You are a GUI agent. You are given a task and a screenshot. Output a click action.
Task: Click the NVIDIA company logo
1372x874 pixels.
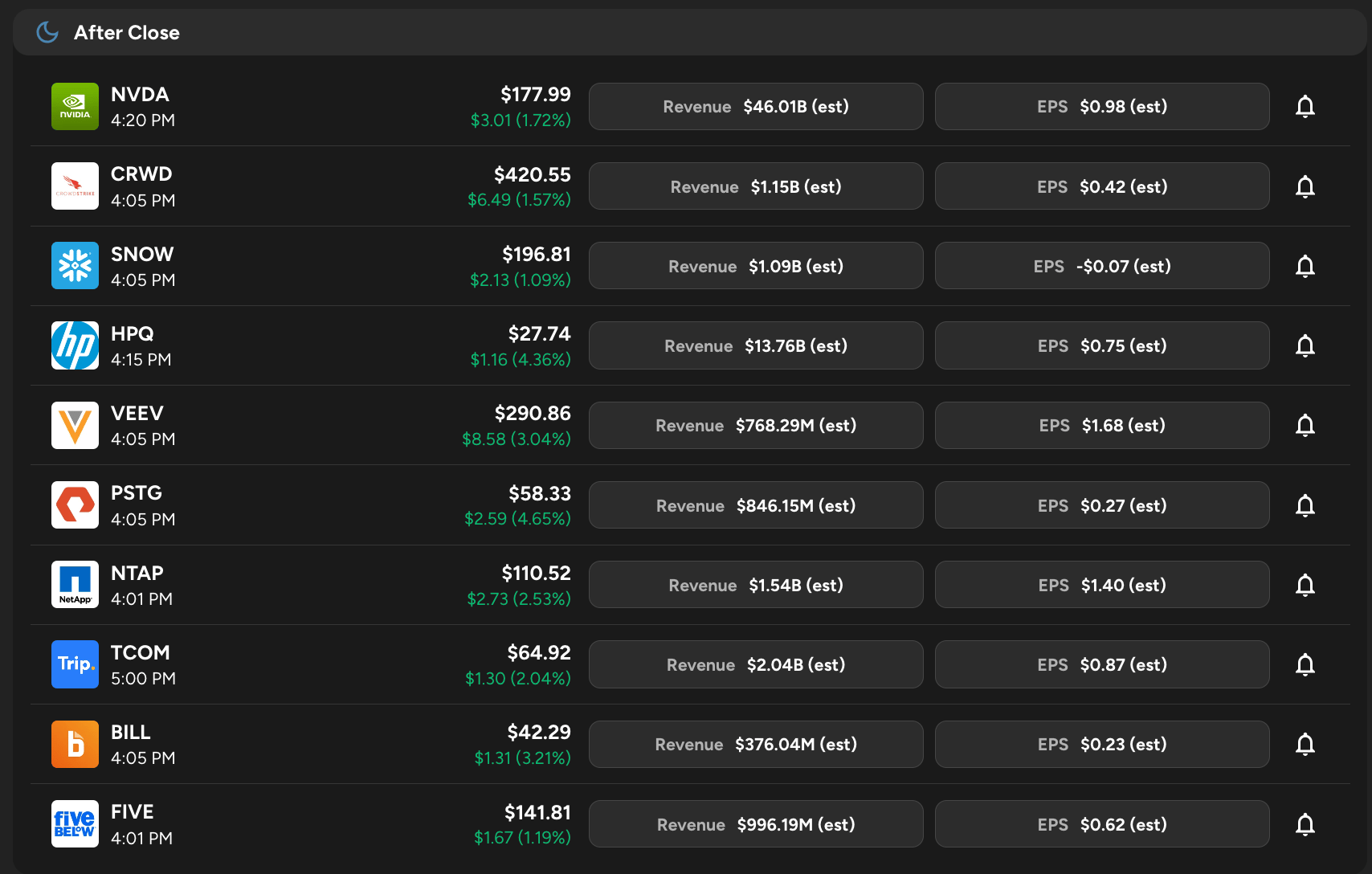click(75, 106)
